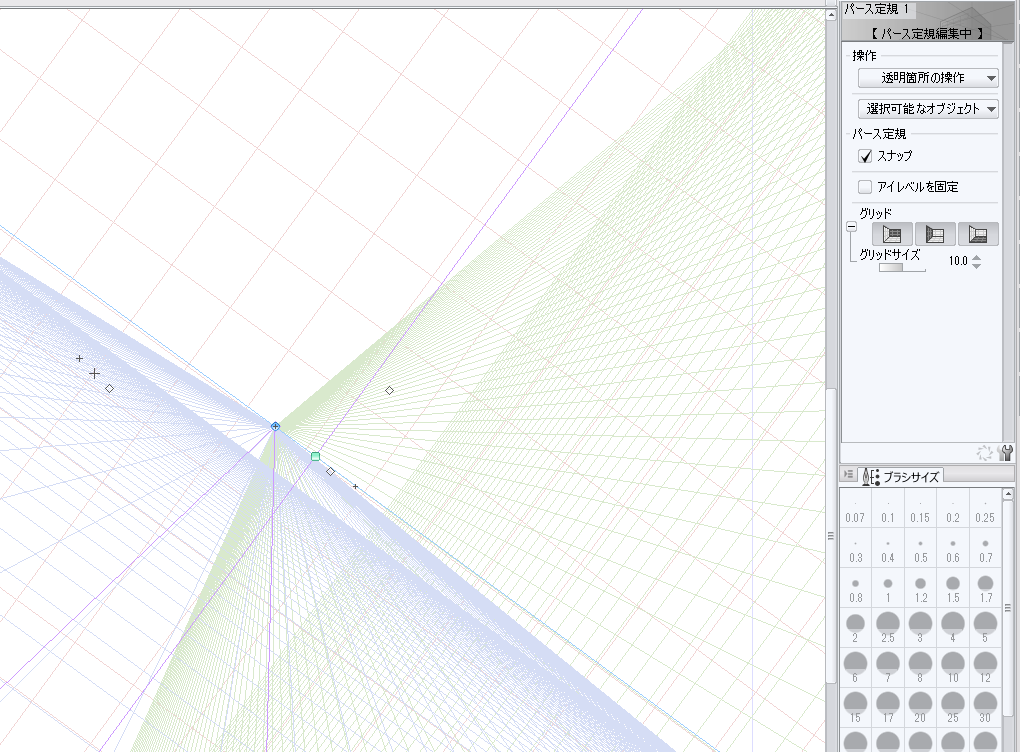Viewport: 1020px width, 752px height.
Task: Choose brush size 25
Action: [x=953, y=707]
